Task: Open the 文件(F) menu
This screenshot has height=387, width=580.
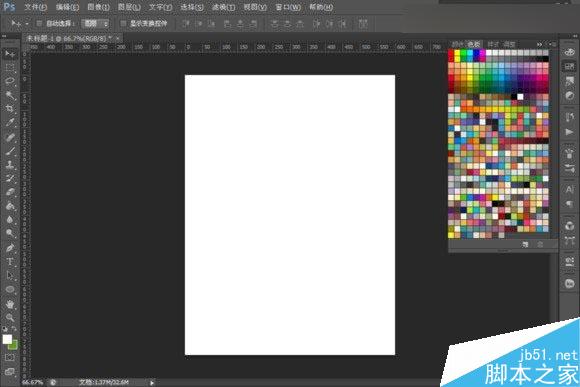Action: click(x=36, y=7)
